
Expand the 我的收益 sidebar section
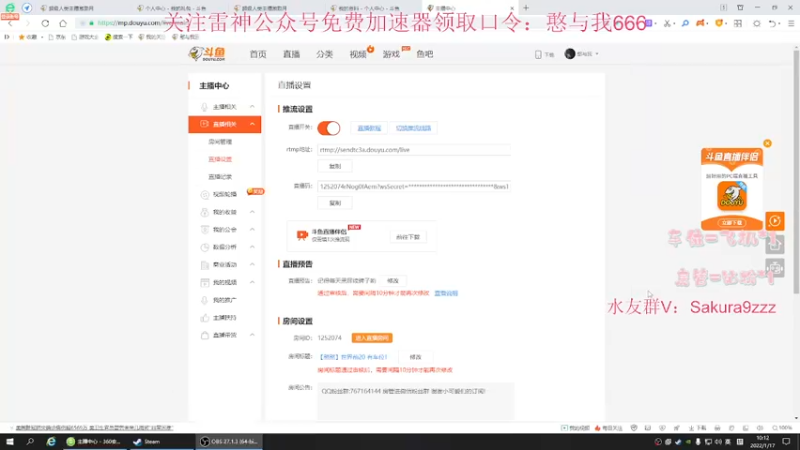click(x=252, y=212)
